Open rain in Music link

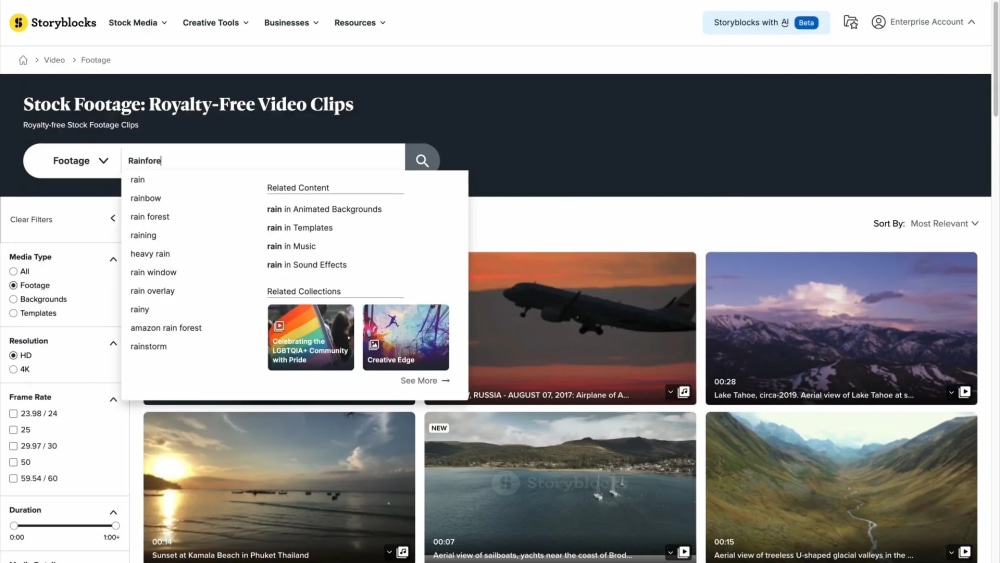click(x=291, y=246)
